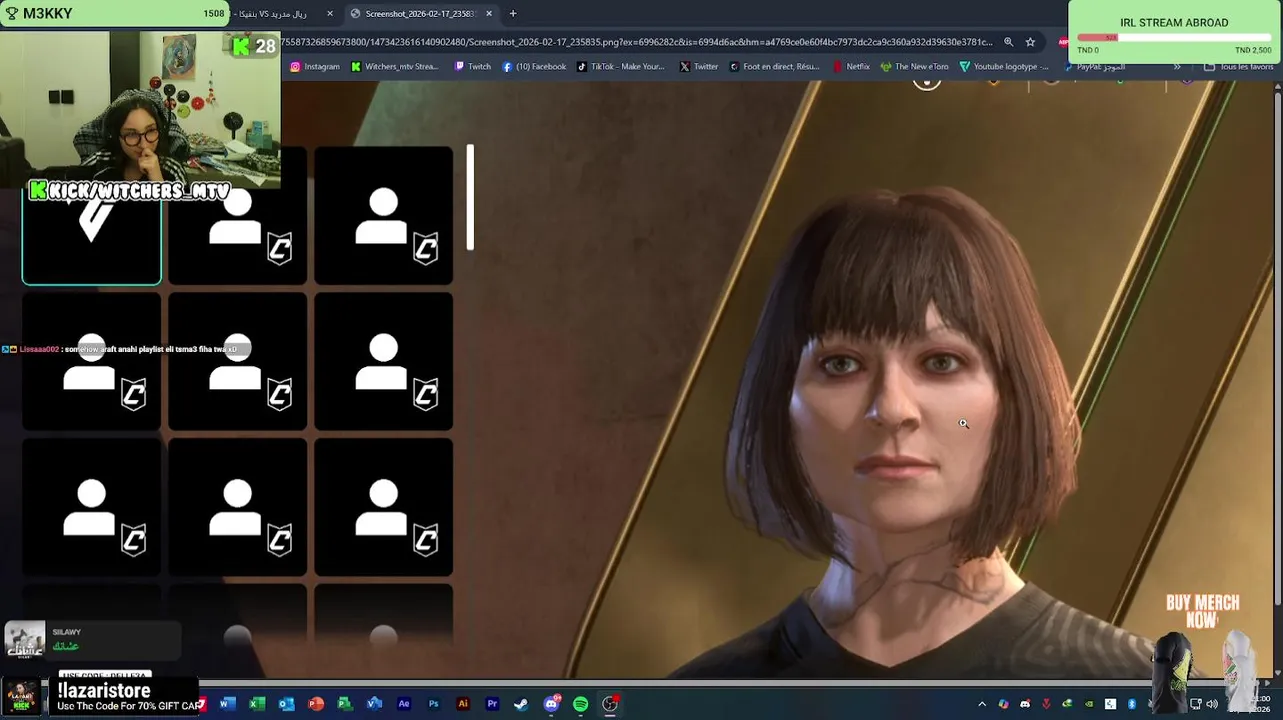Open the Facebook bookmark

click(x=534, y=67)
